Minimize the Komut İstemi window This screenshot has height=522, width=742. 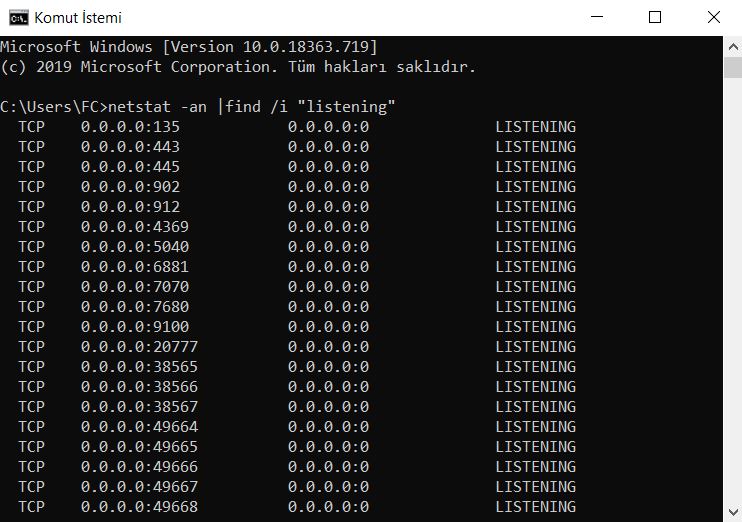coord(598,17)
